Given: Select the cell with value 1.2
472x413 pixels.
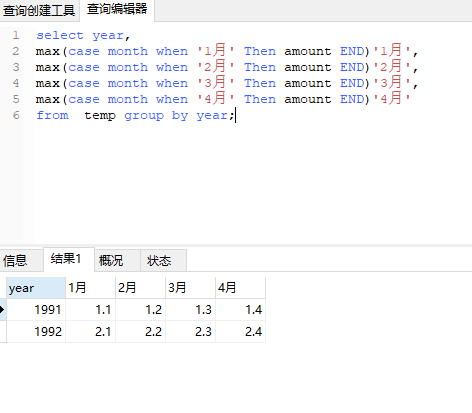Looking at the screenshot, I should (141, 310).
